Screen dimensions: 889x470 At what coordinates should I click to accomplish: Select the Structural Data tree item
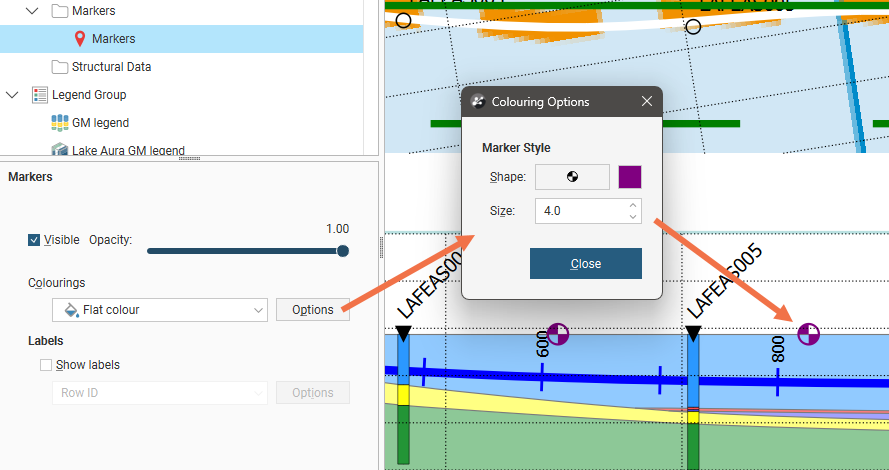(x=111, y=67)
